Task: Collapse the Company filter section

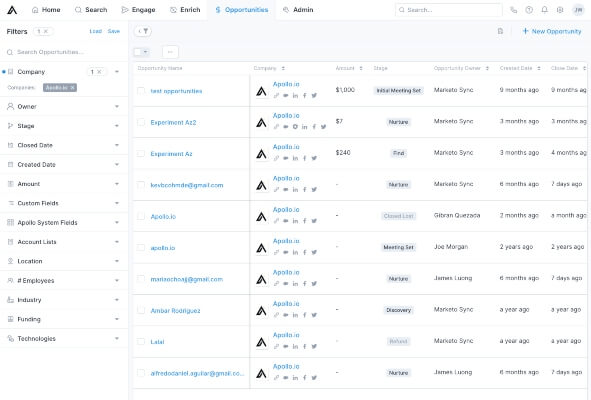Action: (117, 72)
